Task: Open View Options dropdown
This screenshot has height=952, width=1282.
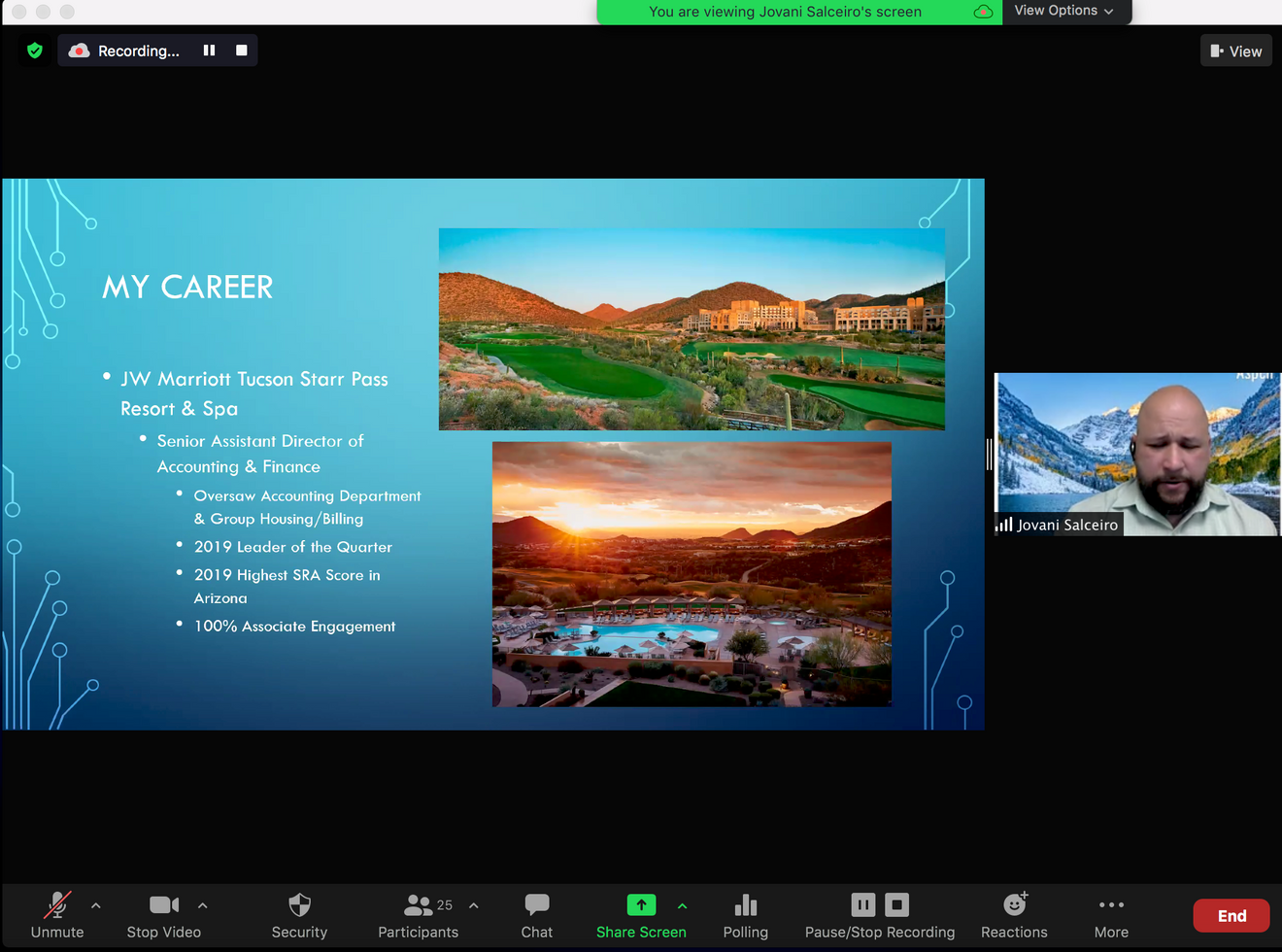Action: (x=1064, y=11)
